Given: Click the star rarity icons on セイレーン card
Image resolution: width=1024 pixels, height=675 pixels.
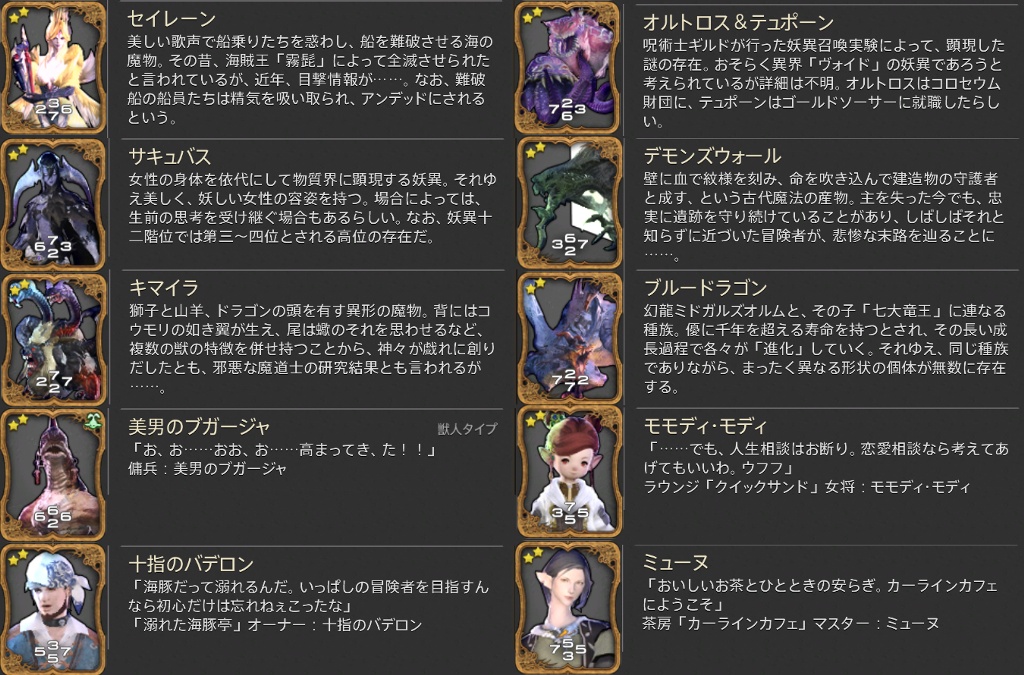Looking at the screenshot, I should 19,13.
